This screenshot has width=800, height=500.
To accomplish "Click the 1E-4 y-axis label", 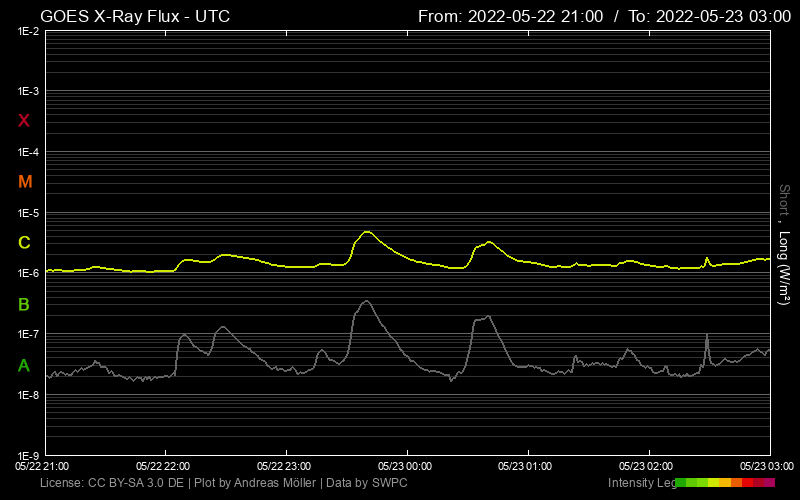I will point(28,153).
